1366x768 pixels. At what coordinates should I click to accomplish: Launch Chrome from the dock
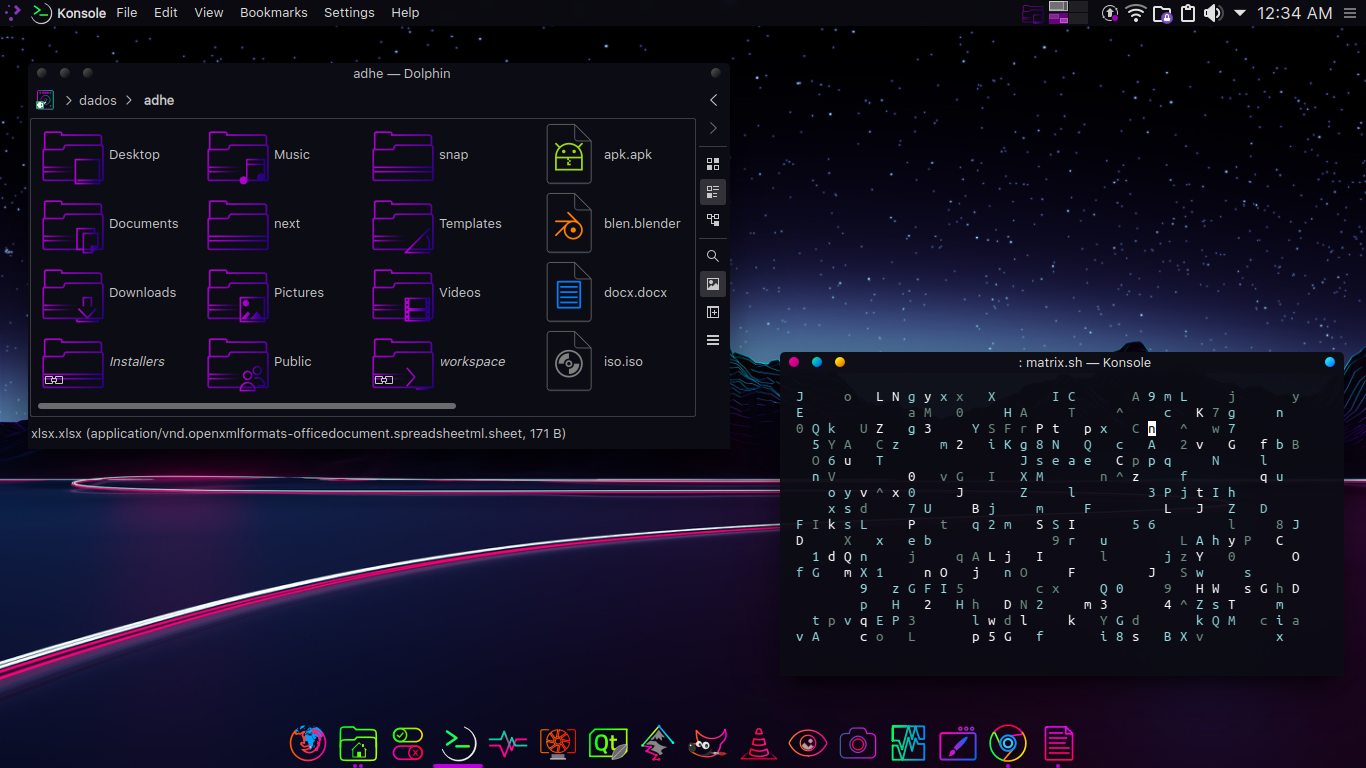point(1008,743)
